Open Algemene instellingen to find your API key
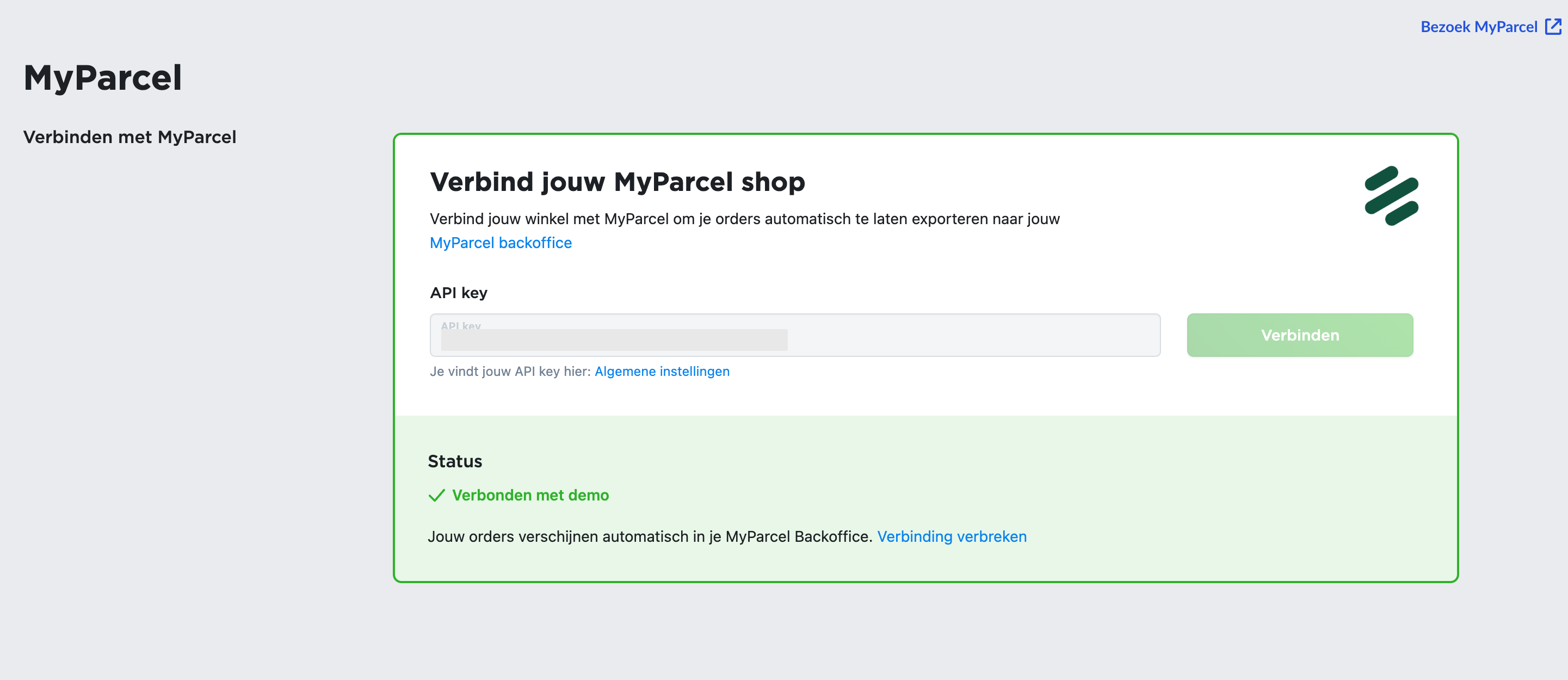 pyautogui.click(x=662, y=371)
